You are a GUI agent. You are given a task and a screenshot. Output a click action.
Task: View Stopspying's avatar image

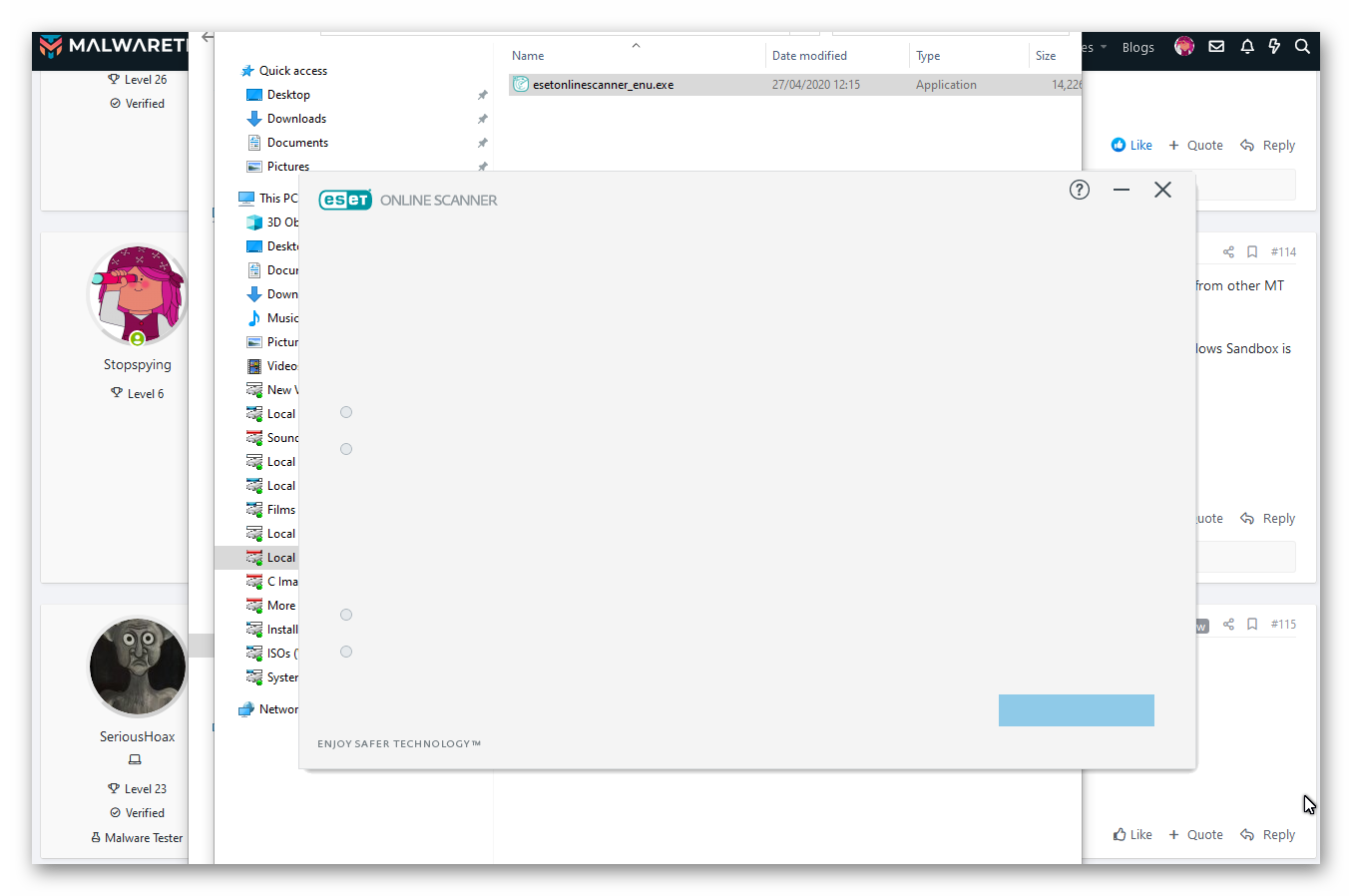click(x=138, y=295)
